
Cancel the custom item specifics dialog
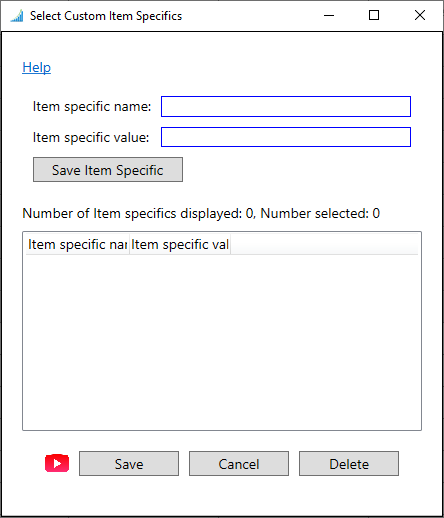click(239, 464)
